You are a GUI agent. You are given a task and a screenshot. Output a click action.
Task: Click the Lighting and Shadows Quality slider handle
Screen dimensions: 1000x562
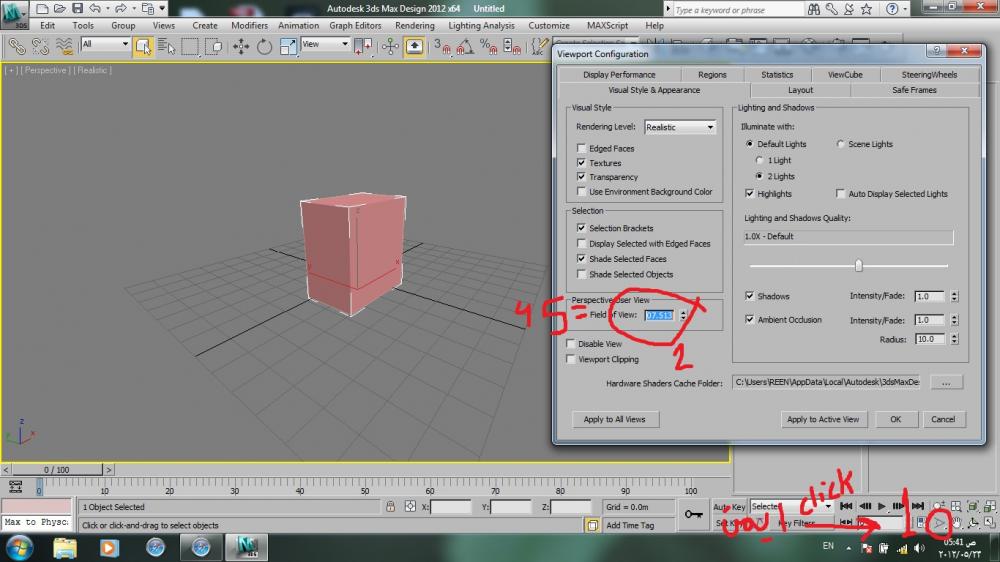[858, 265]
